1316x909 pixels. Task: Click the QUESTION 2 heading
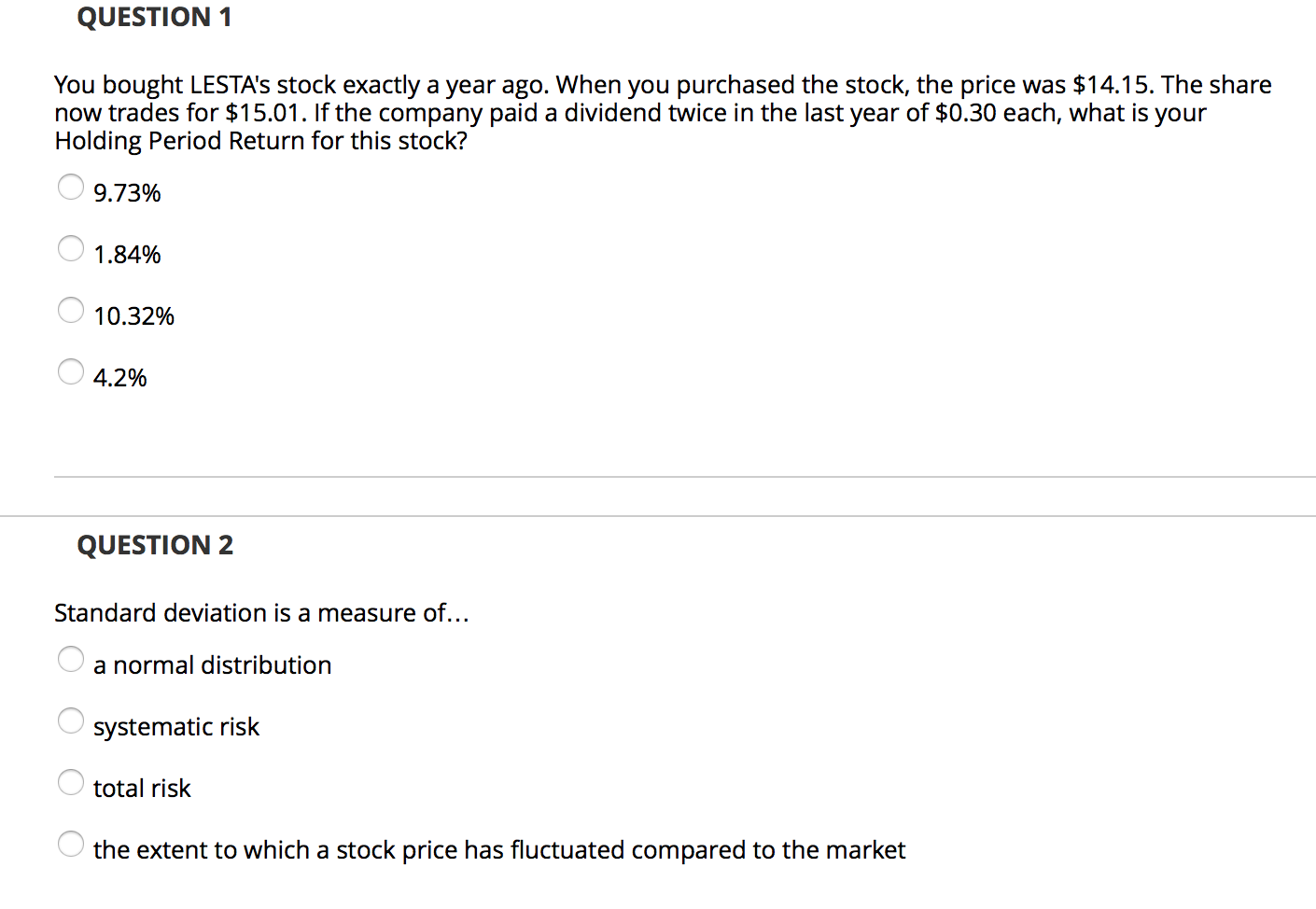pyautogui.click(x=155, y=545)
